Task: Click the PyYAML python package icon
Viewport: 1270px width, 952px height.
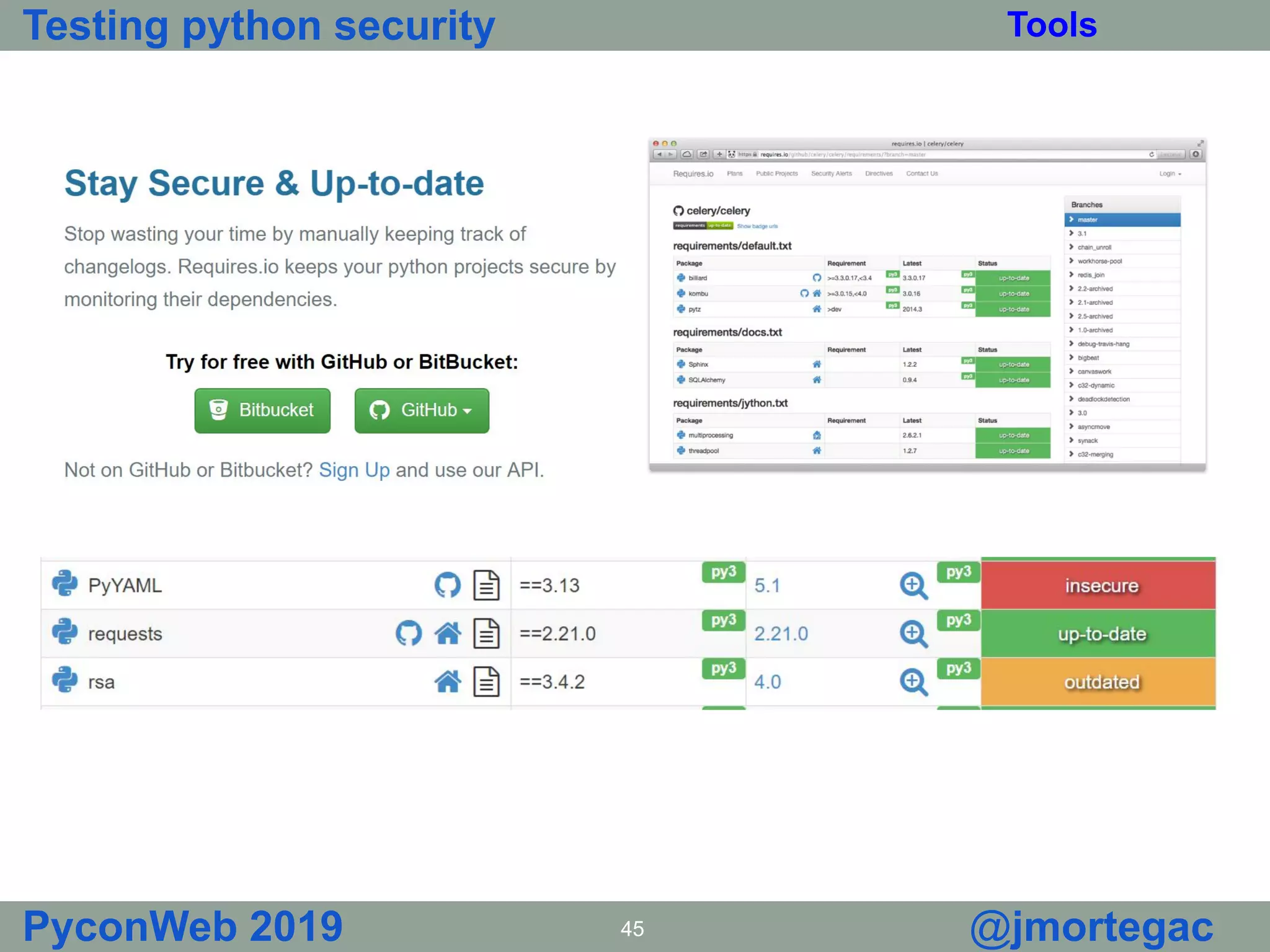Action: 64,584
